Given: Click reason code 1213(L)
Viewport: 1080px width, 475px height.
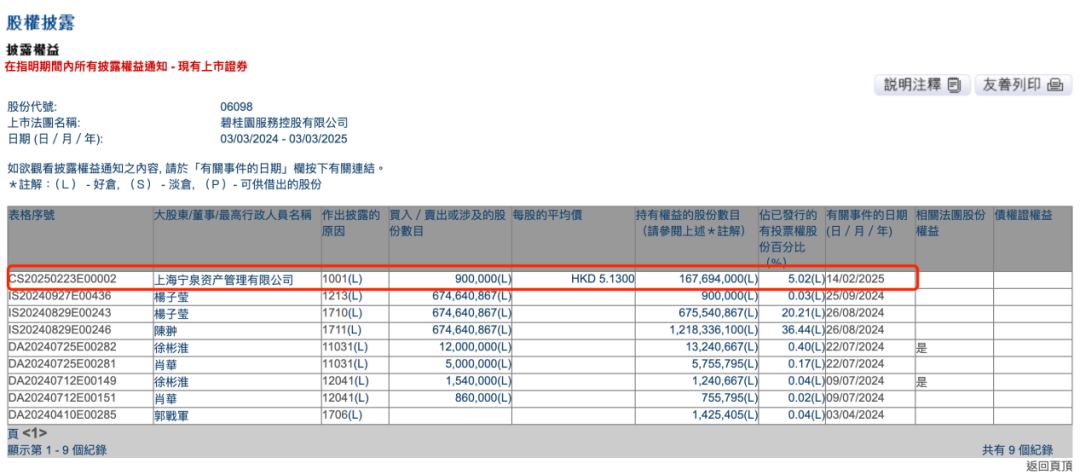Looking at the screenshot, I should (342, 297).
